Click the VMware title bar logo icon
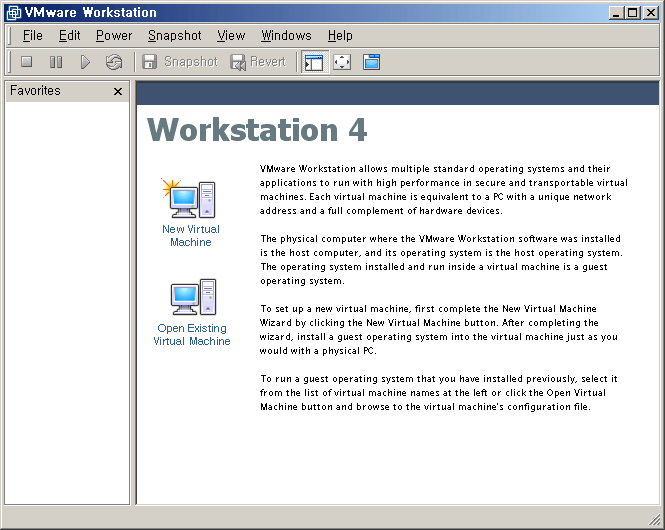 pos(13,13)
